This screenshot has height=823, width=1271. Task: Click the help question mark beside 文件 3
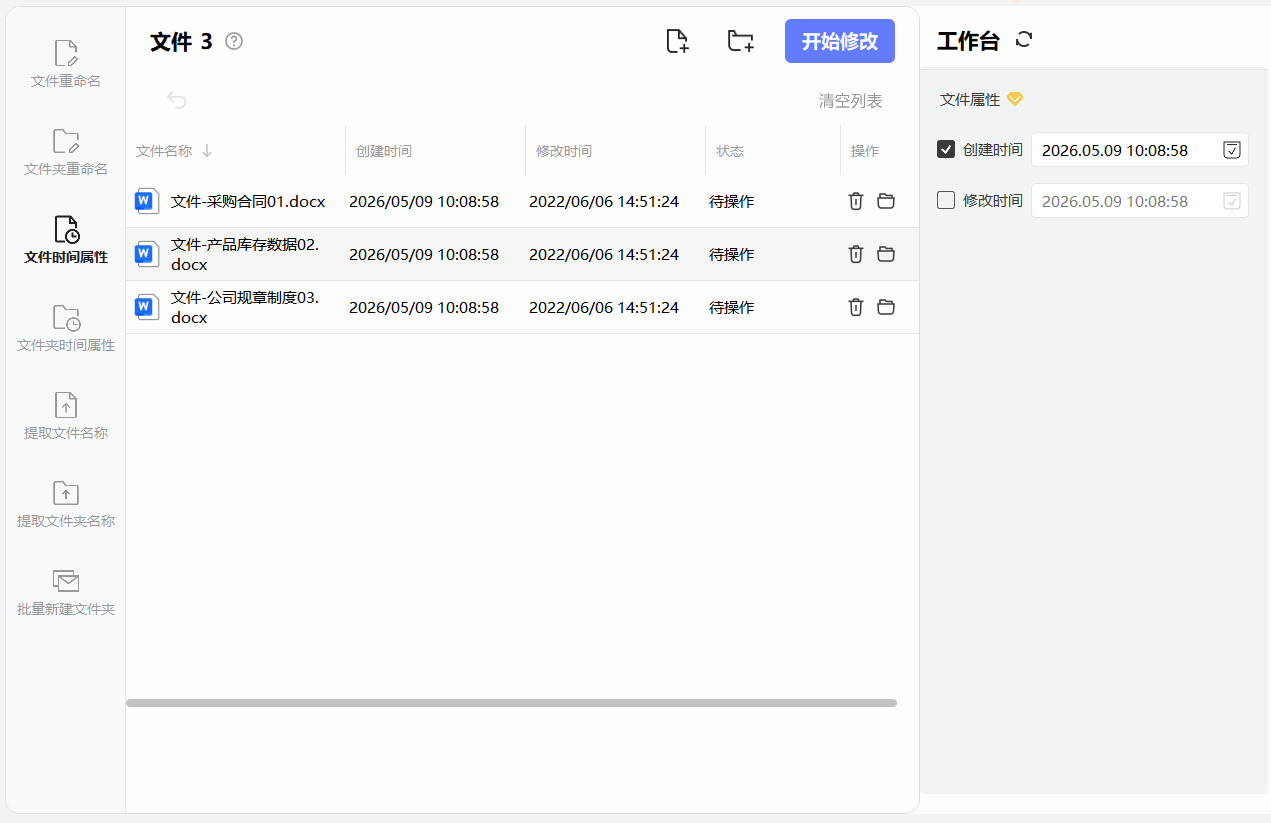pos(234,41)
